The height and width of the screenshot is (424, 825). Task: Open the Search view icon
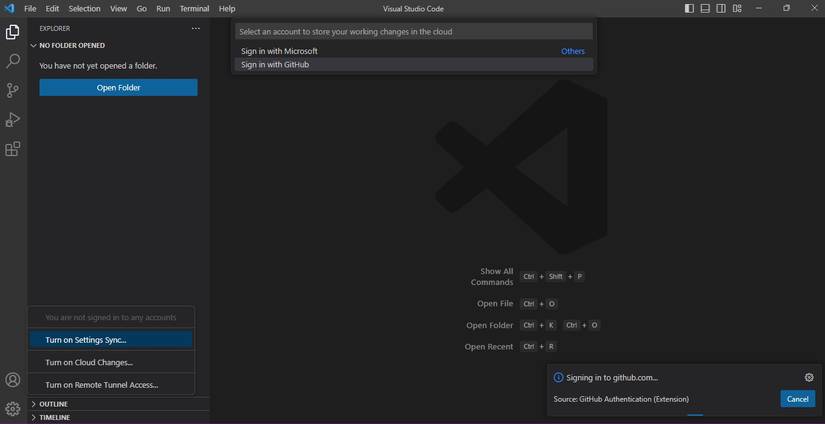coord(13,61)
